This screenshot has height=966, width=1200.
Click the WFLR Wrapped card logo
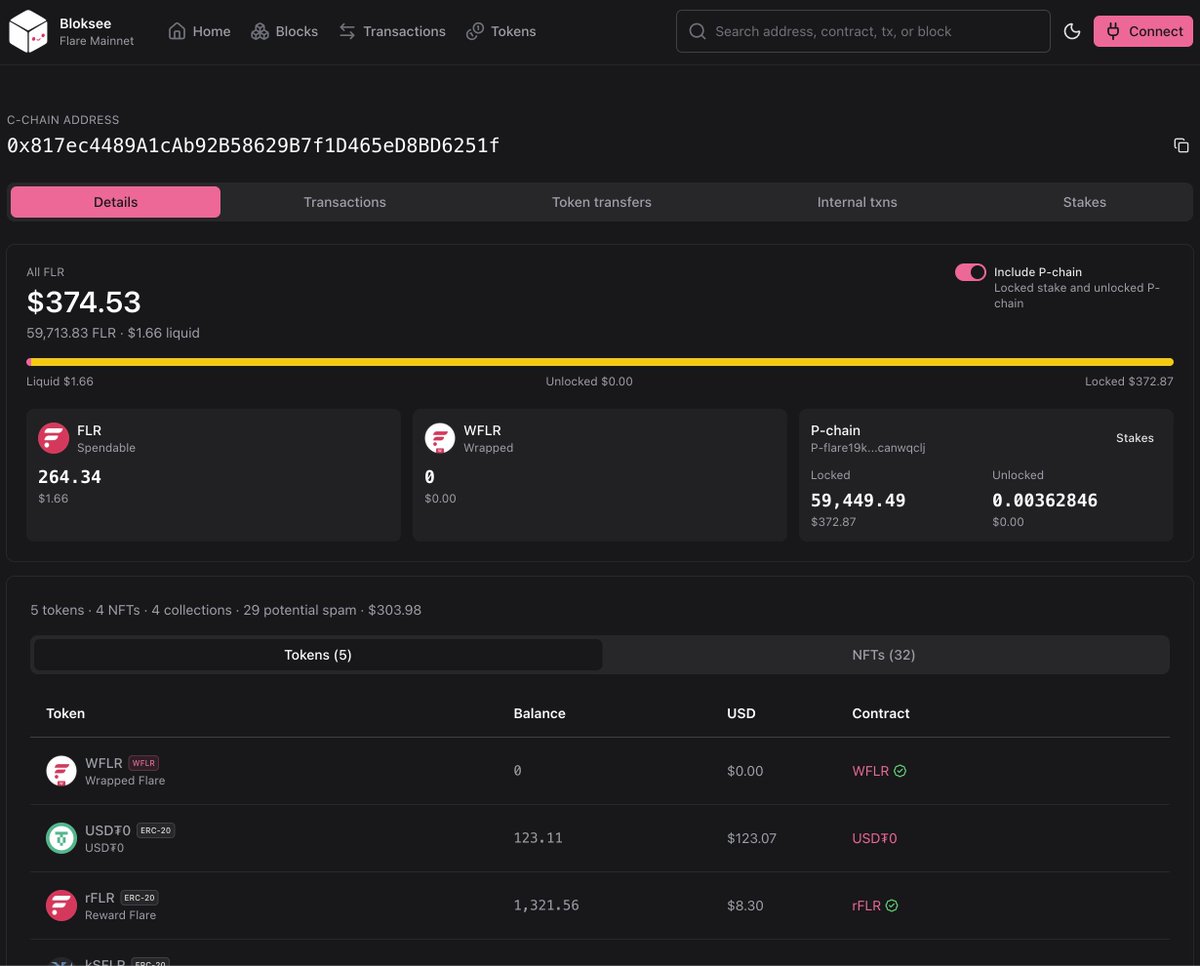(440, 438)
